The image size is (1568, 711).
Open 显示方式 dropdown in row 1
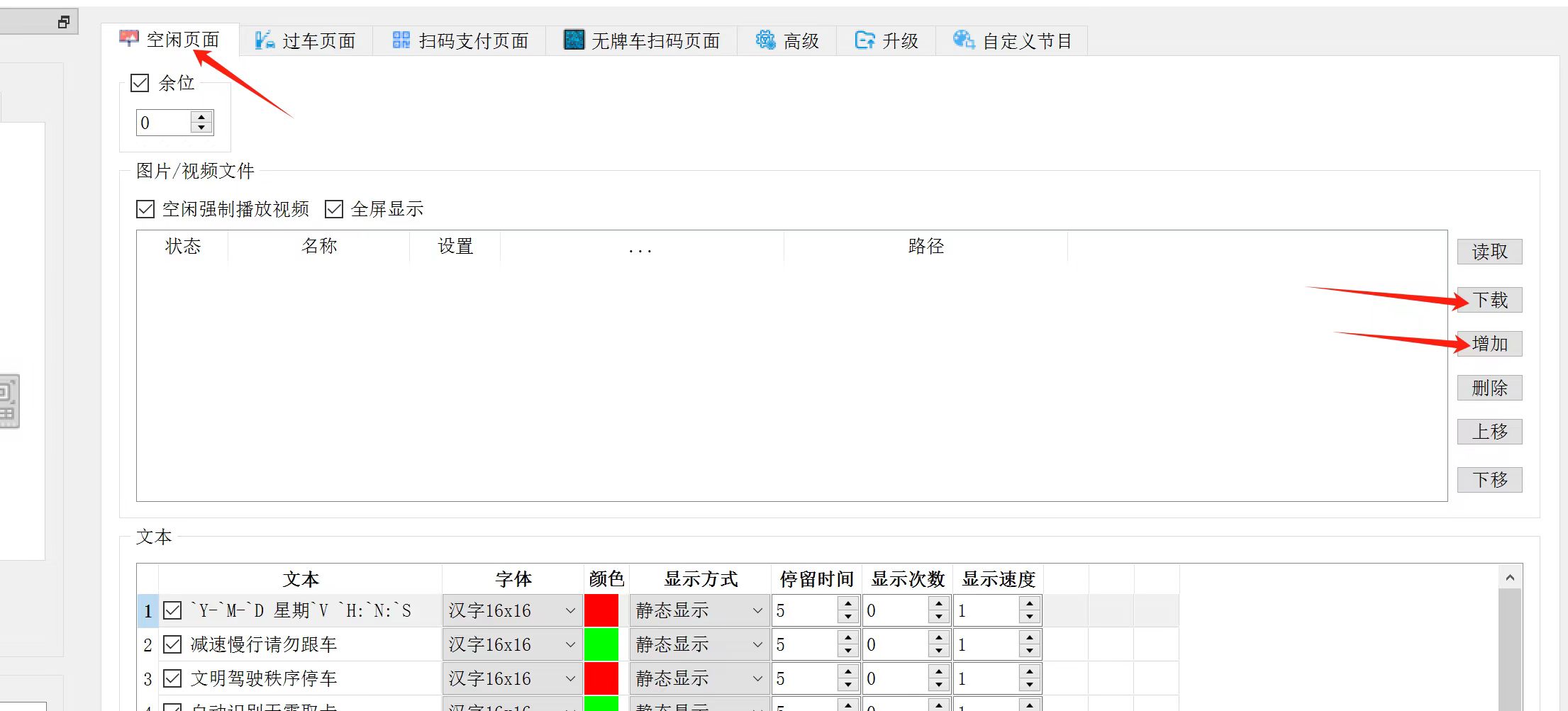click(x=700, y=610)
